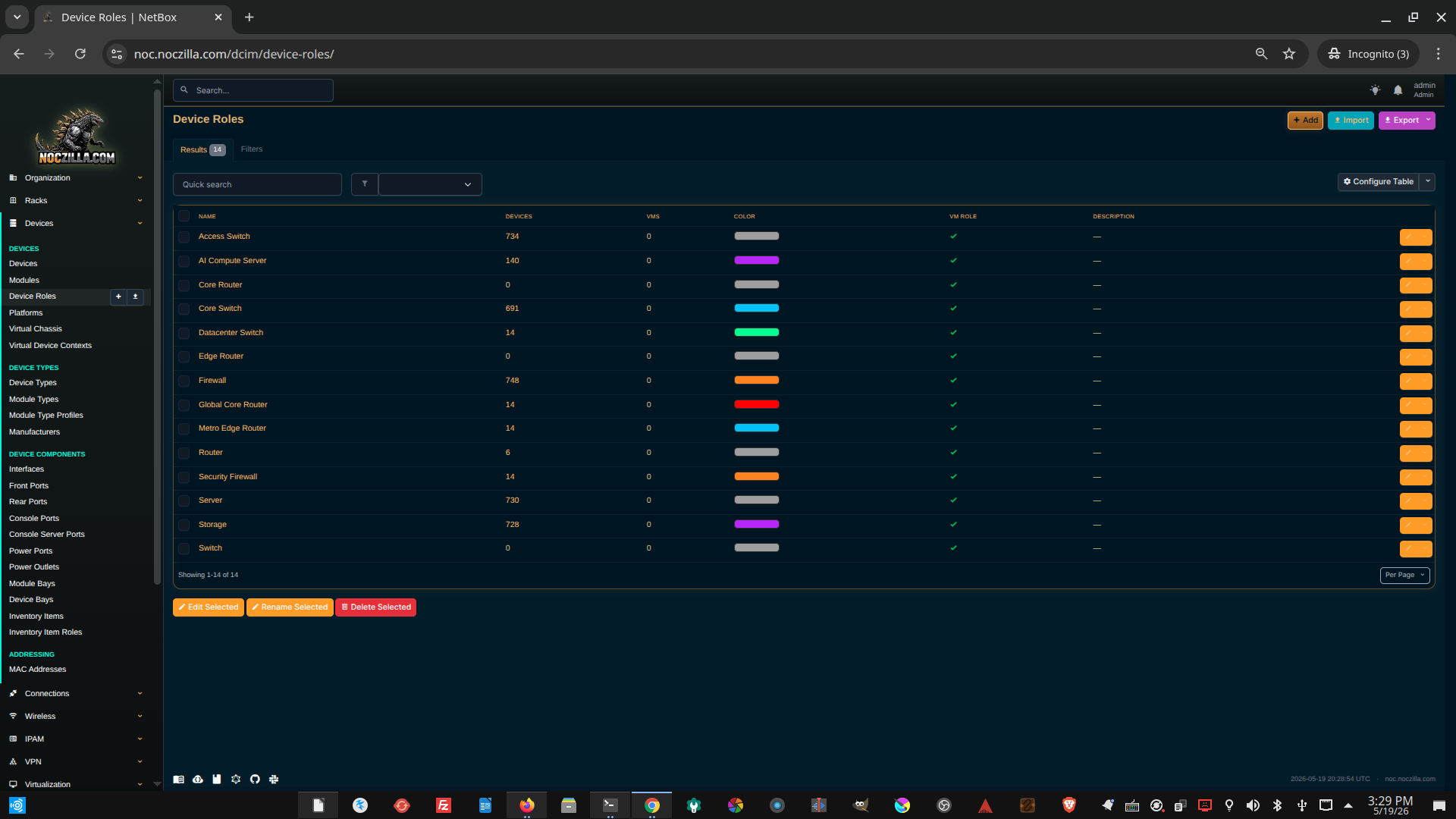The width and height of the screenshot is (1456, 819).
Task: Open Virtual Chassis in the sidebar
Action: (36, 329)
